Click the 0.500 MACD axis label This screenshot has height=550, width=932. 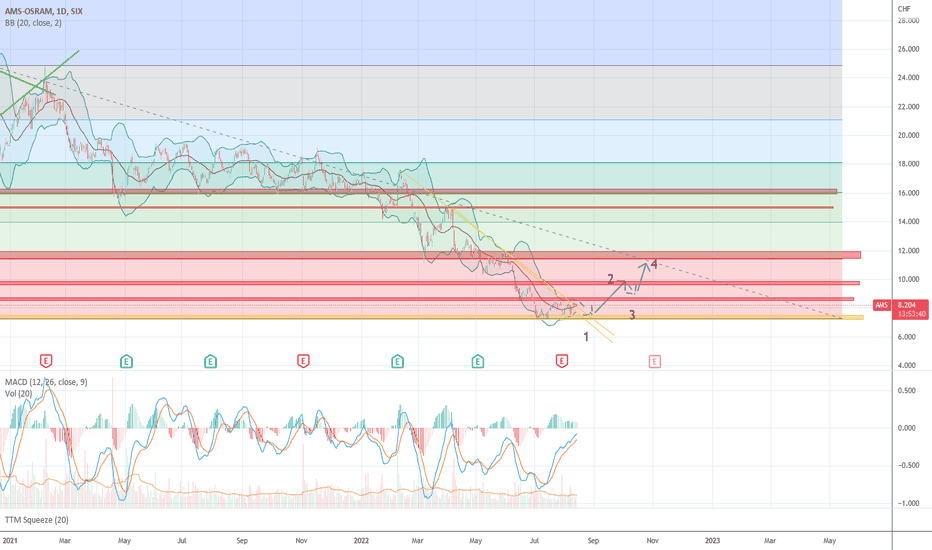(x=906, y=391)
